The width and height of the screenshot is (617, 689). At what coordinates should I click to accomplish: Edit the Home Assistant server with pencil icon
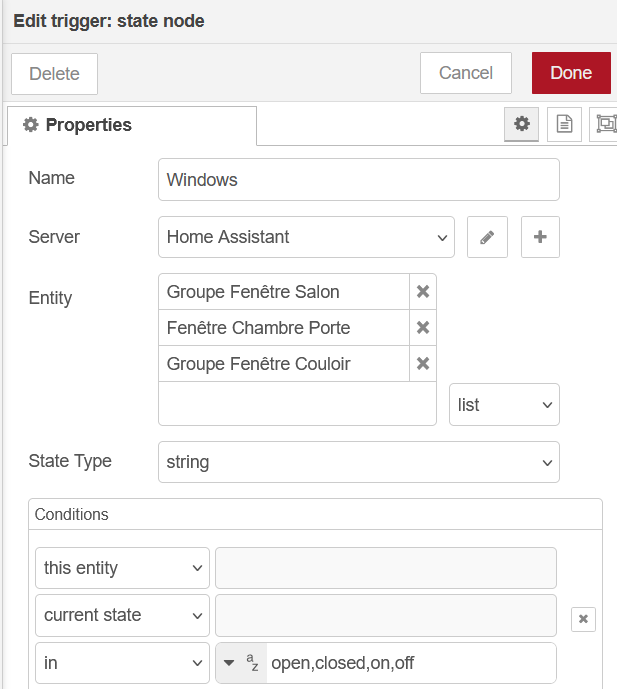487,237
